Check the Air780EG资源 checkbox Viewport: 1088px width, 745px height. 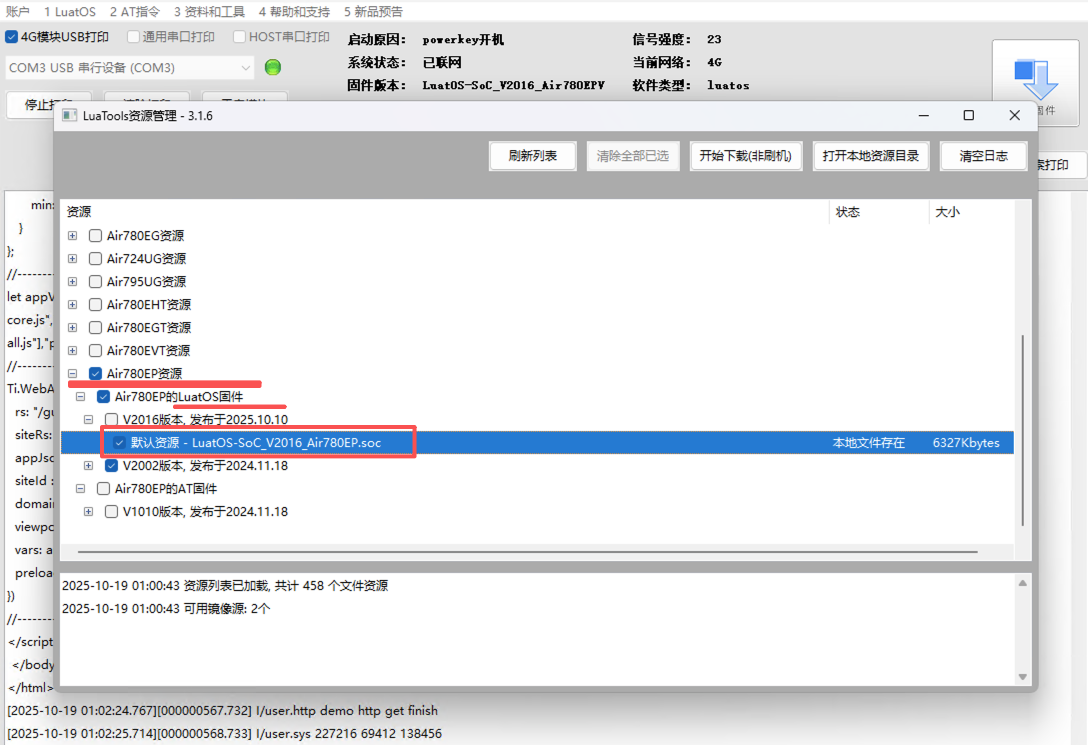(x=96, y=236)
